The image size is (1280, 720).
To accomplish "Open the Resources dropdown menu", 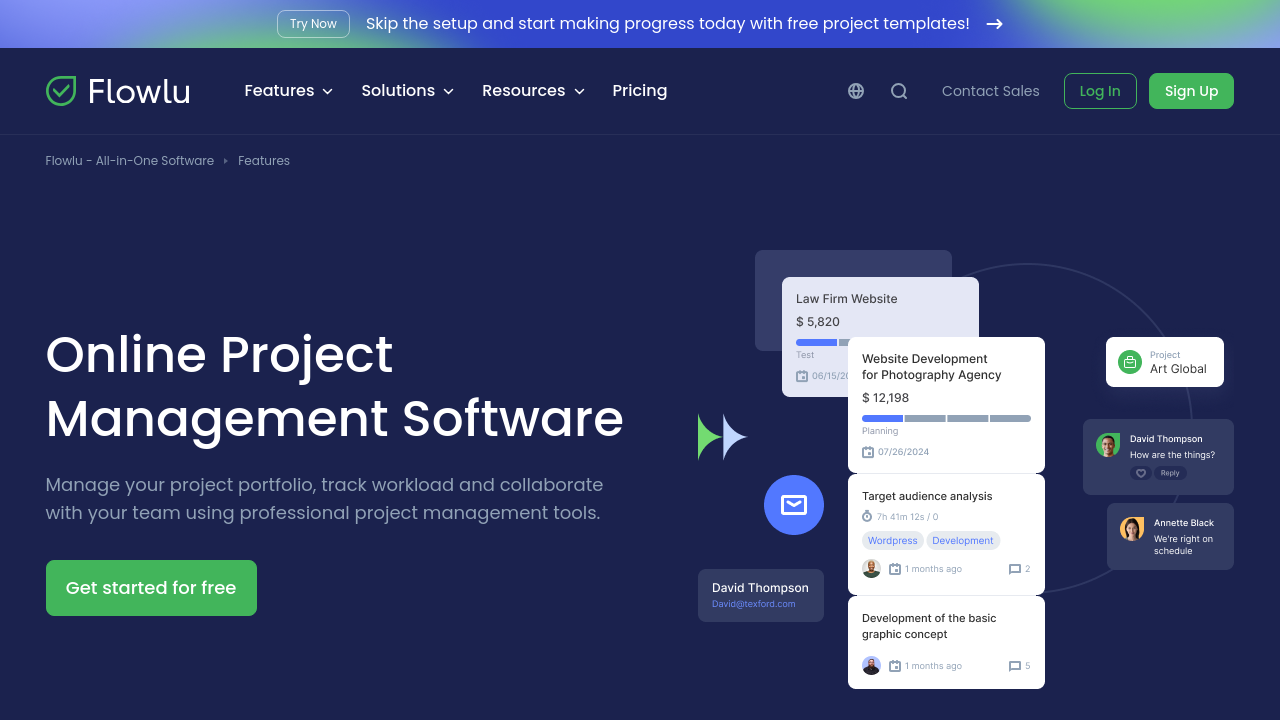I will click(533, 91).
